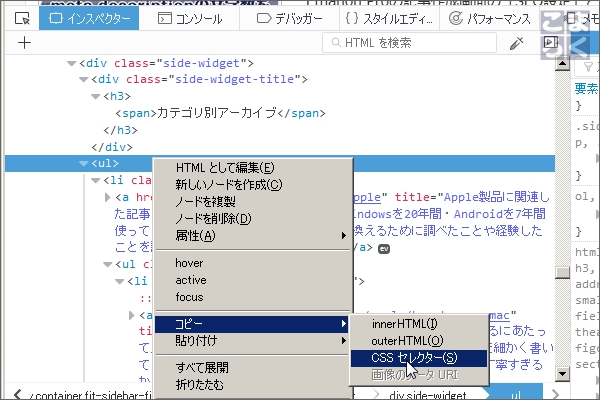Open the 属性(A) submenu
The image size is (600, 400).
point(253,235)
